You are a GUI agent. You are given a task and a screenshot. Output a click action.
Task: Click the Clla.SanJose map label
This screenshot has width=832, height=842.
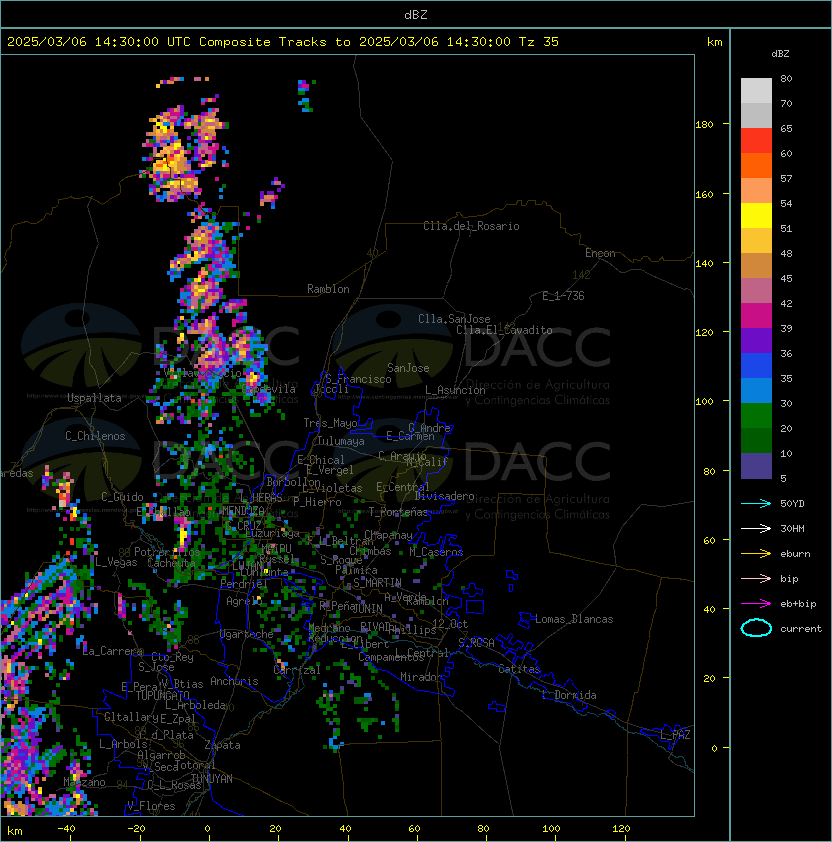pyautogui.click(x=454, y=319)
